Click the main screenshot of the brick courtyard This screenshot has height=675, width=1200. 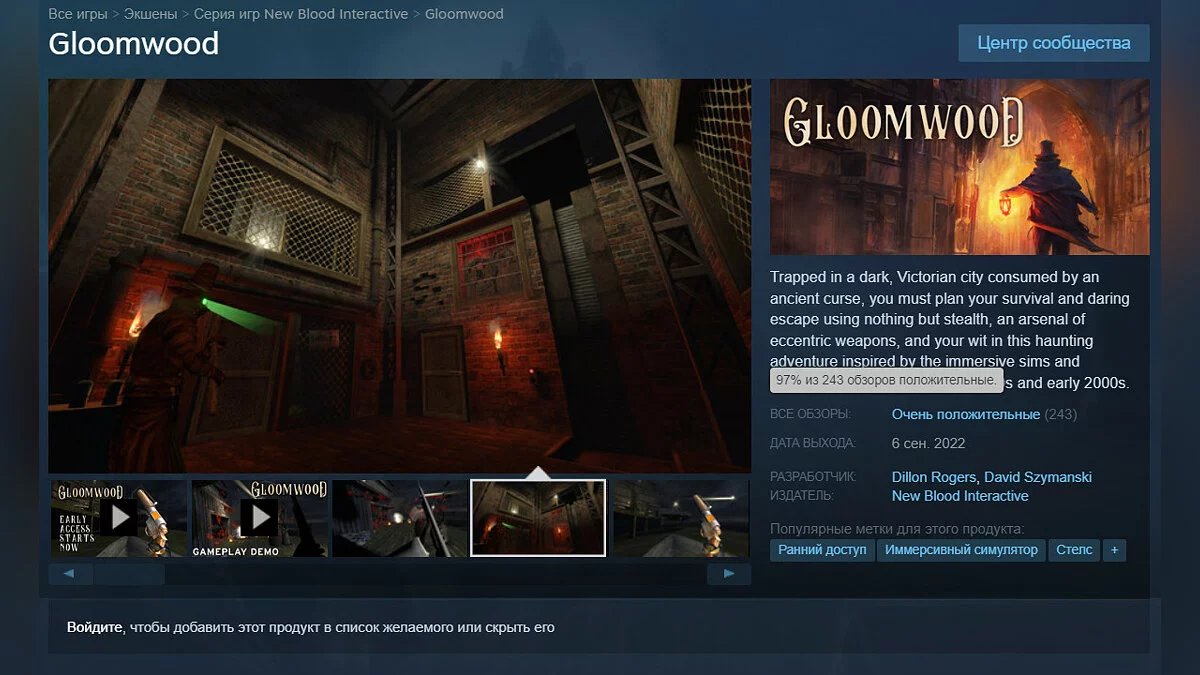tap(399, 275)
